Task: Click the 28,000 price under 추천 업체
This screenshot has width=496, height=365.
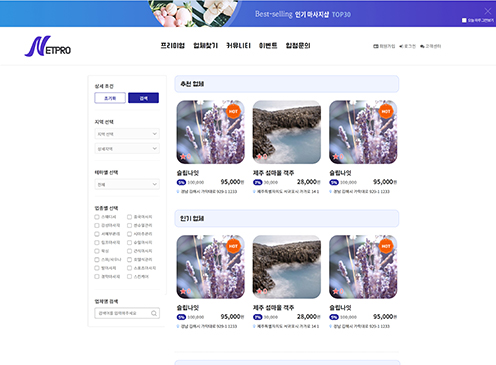Action: coord(308,182)
